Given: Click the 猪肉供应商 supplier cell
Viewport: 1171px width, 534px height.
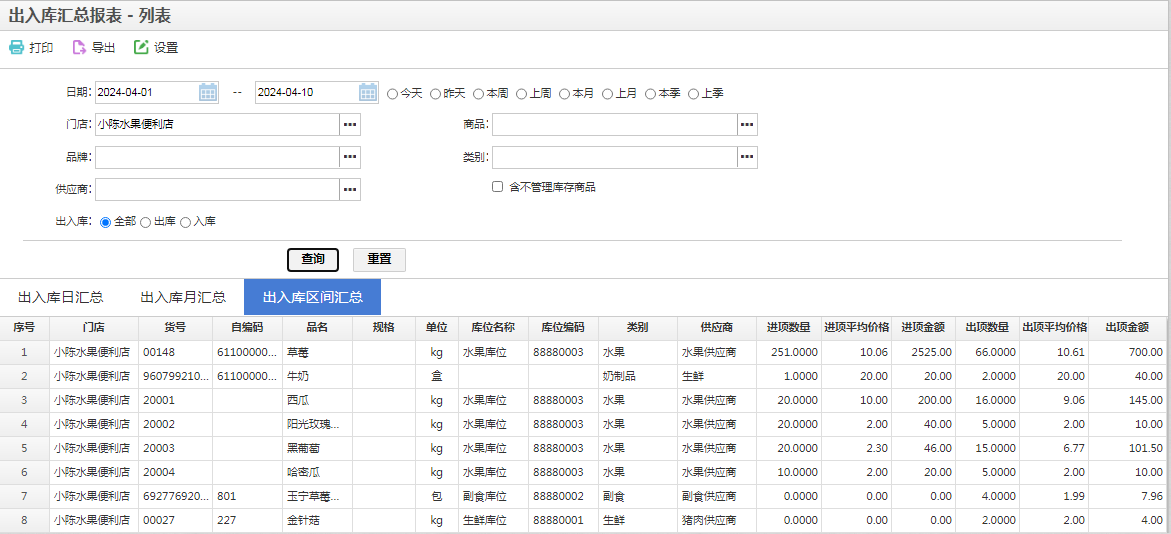Looking at the screenshot, I should (716, 521).
